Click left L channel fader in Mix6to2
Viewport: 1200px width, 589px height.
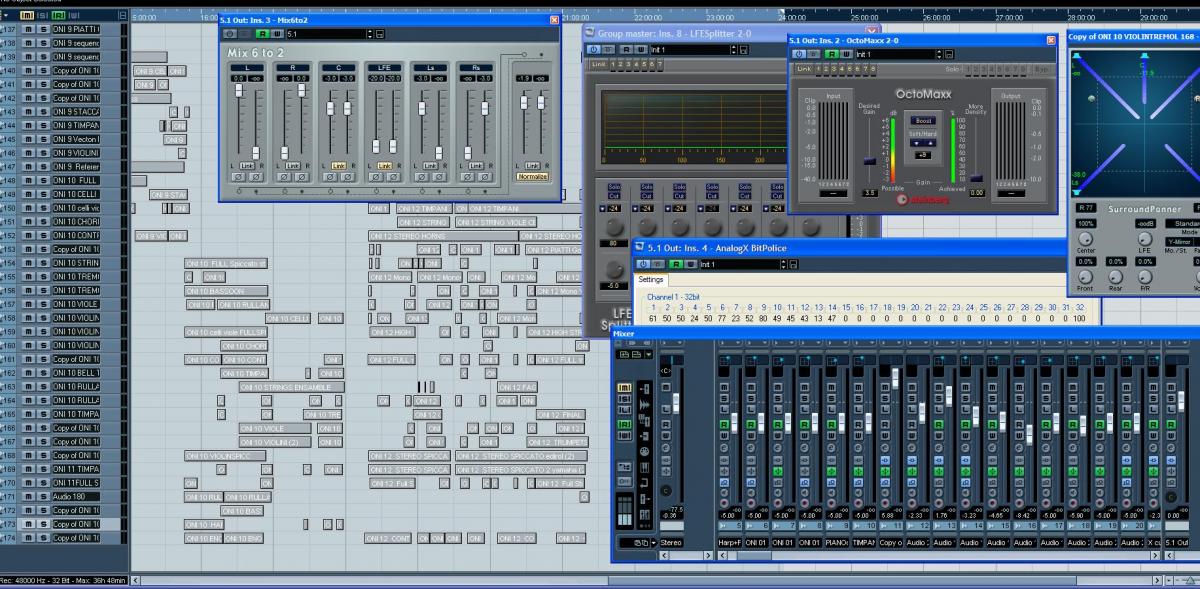pyautogui.click(x=239, y=90)
